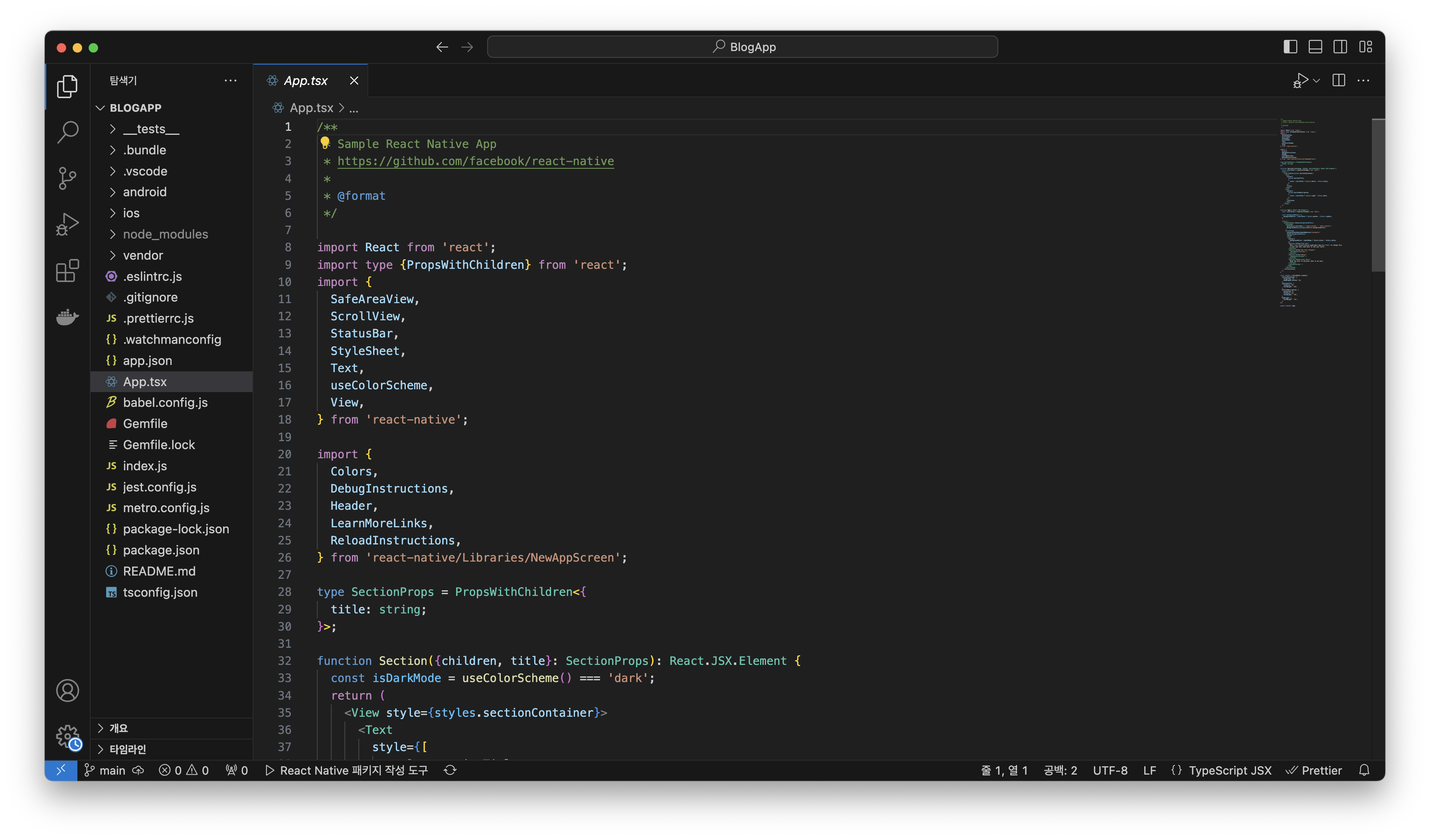This screenshot has height=840, width=1430.
Task: Open the Search view in activity bar
Action: (x=67, y=132)
